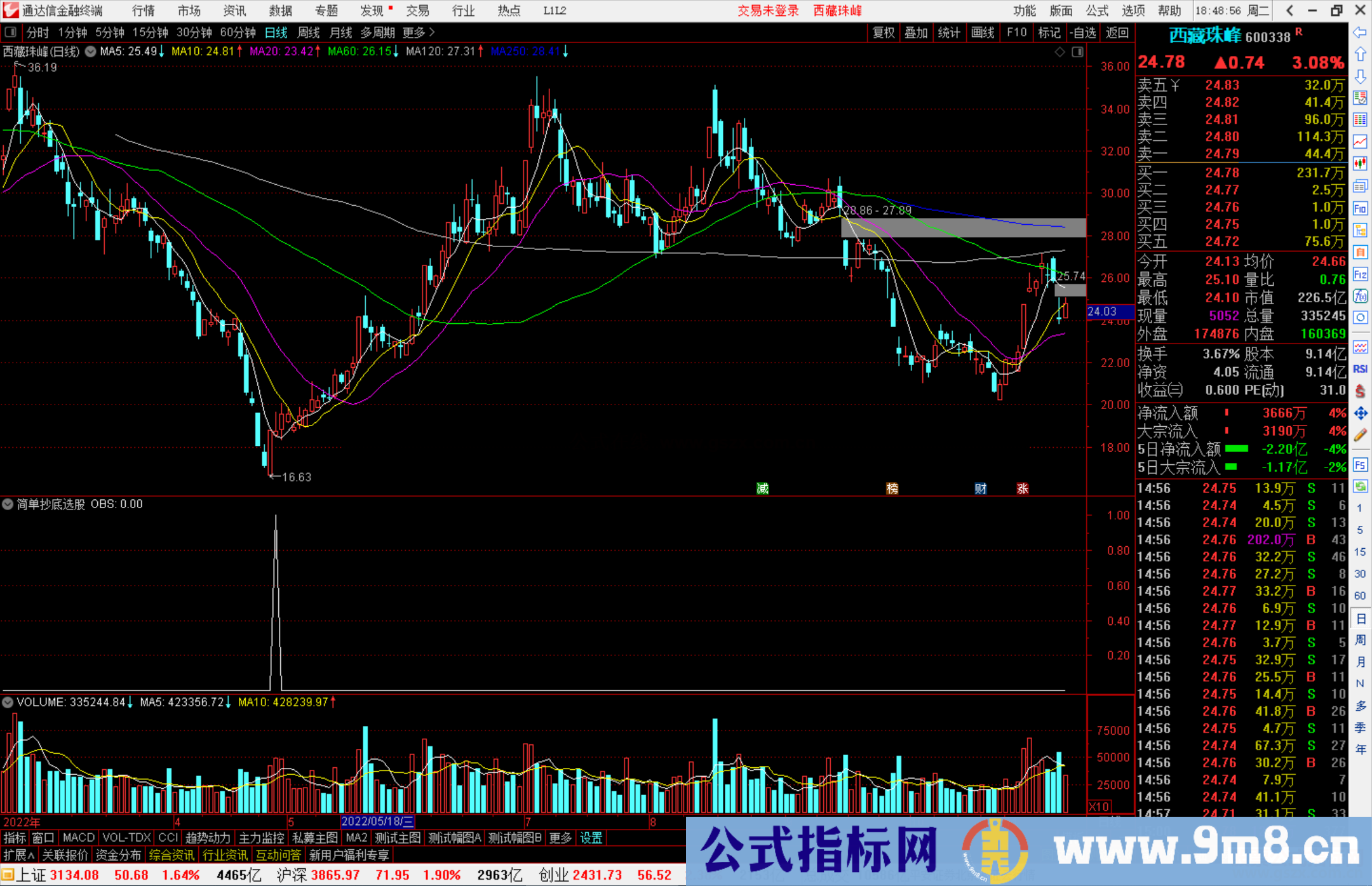Screen dimensions: 1372x886
Task: Toggle the 叠加 overlay button
Action: pyautogui.click(x=916, y=32)
